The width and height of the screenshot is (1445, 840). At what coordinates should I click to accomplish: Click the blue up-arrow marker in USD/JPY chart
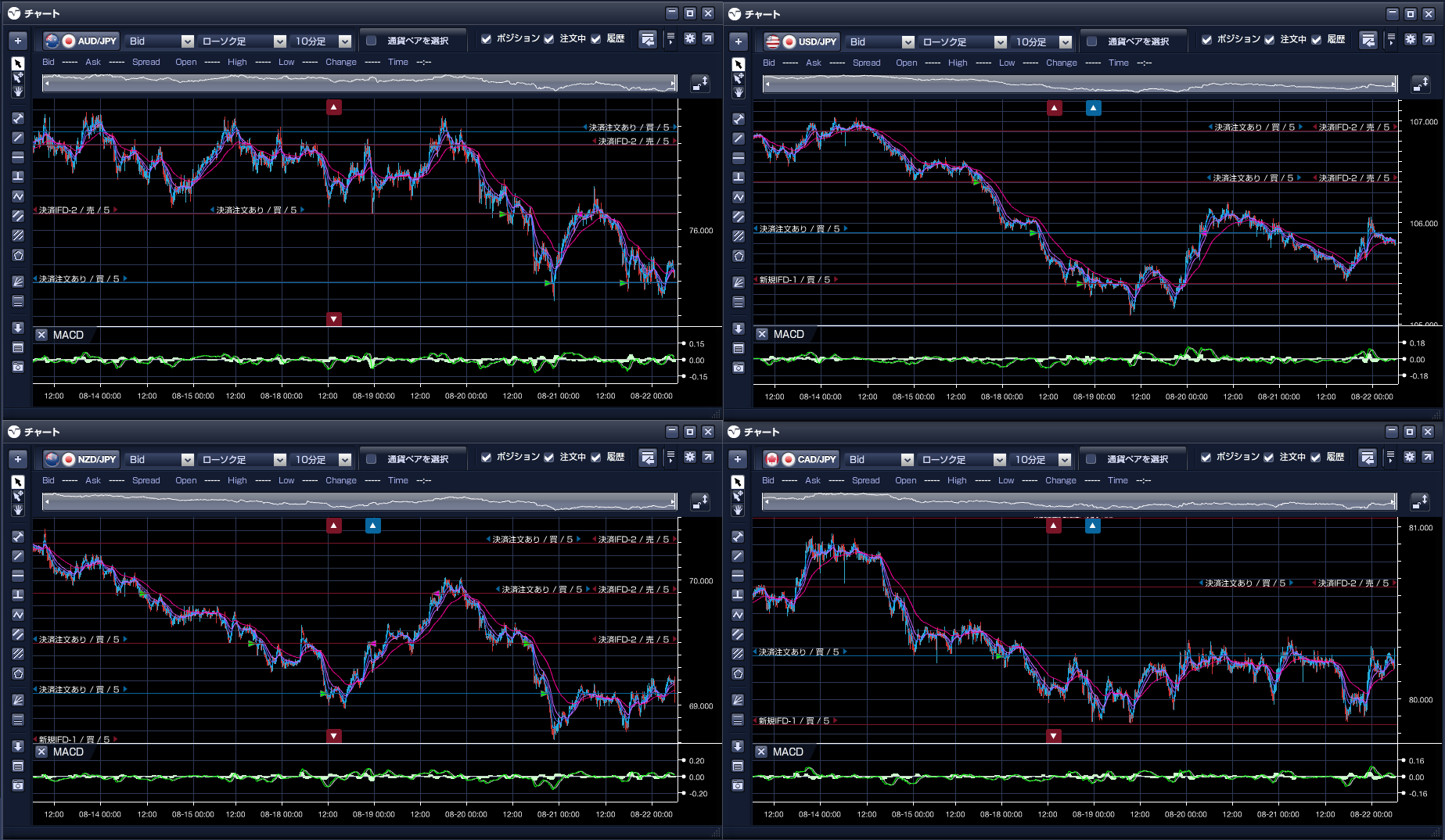pyautogui.click(x=1094, y=108)
